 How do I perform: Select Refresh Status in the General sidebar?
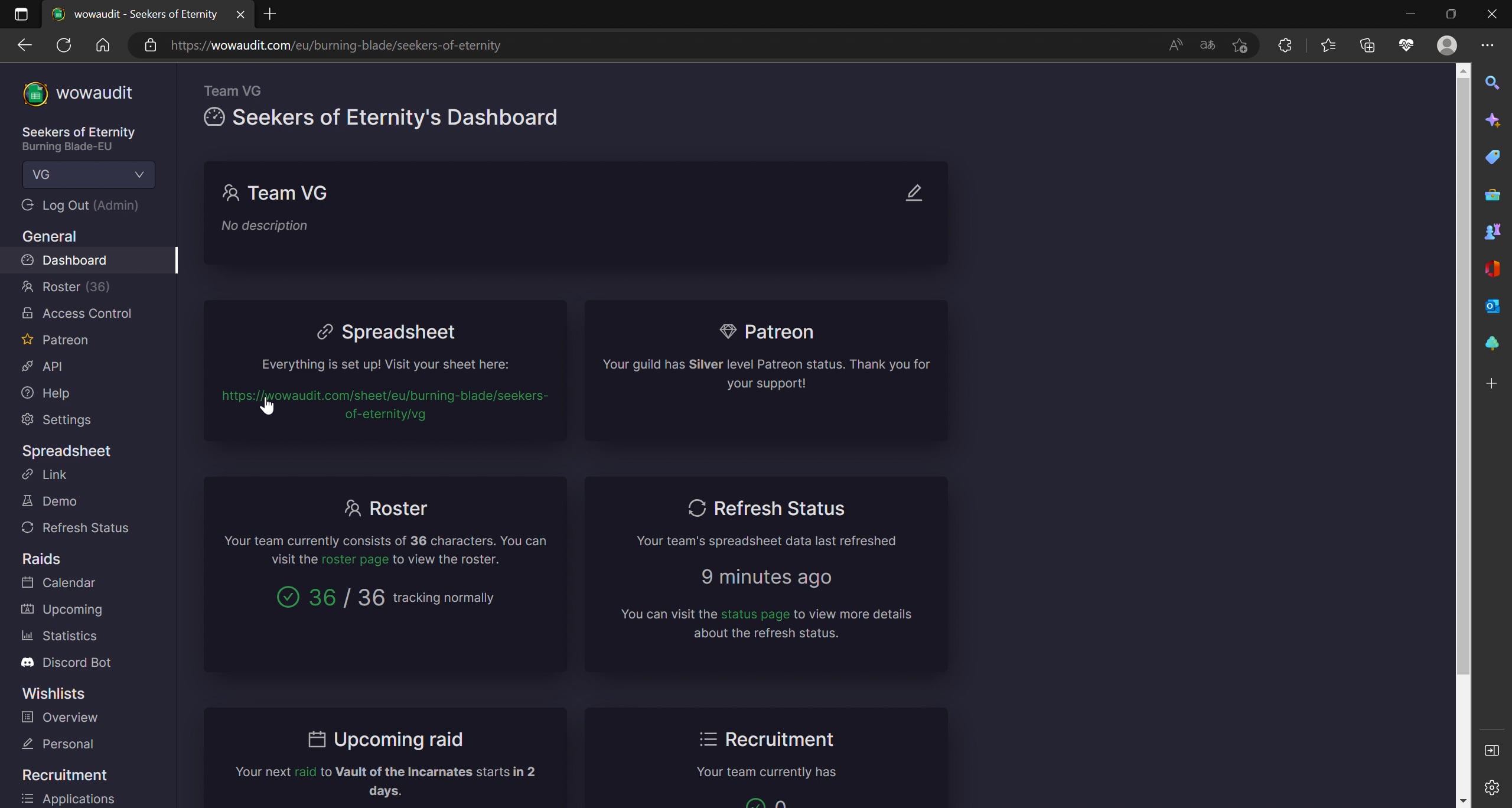point(85,527)
